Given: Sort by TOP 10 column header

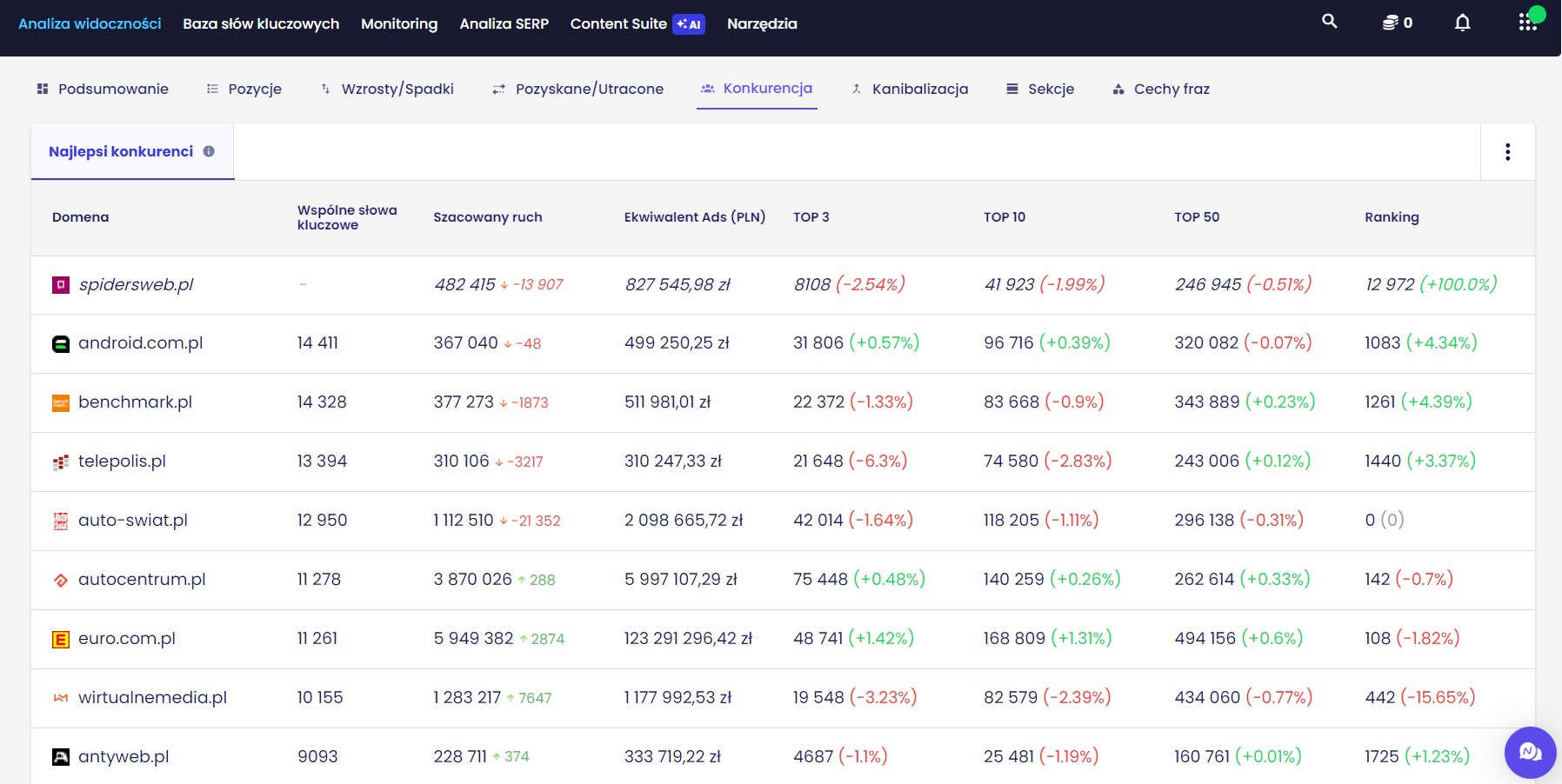Looking at the screenshot, I should click(x=1005, y=217).
